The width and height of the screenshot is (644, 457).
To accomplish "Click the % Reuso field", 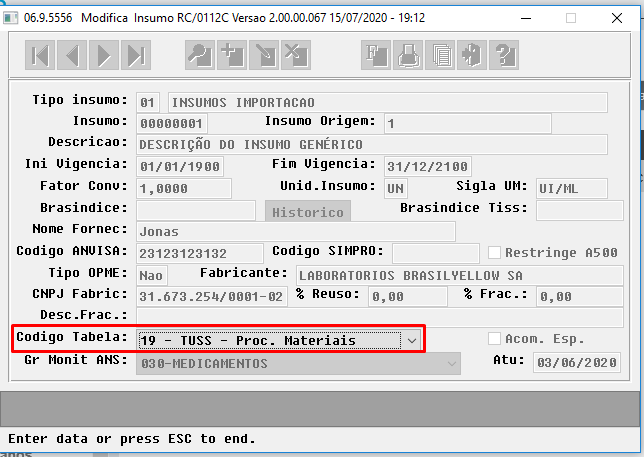I will point(408,297).
